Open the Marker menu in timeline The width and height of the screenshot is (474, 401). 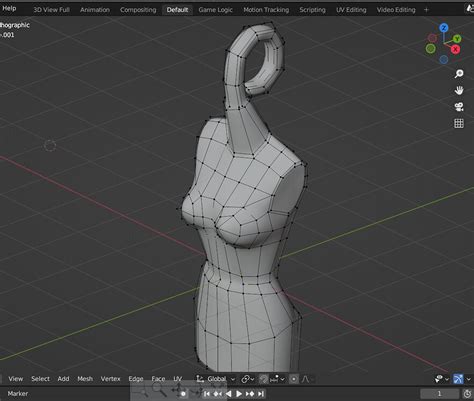18,394
